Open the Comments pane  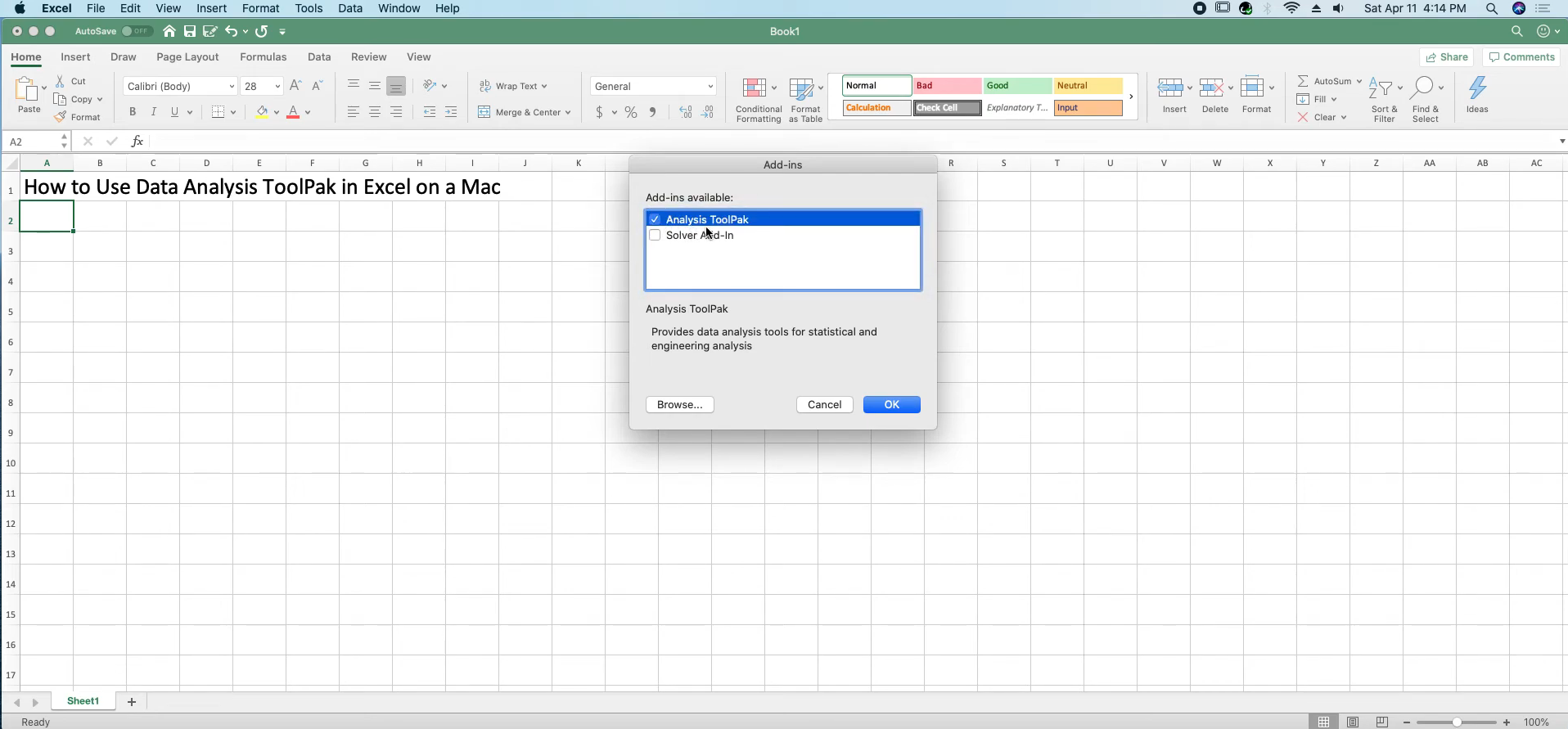(x=1522, y=57)
